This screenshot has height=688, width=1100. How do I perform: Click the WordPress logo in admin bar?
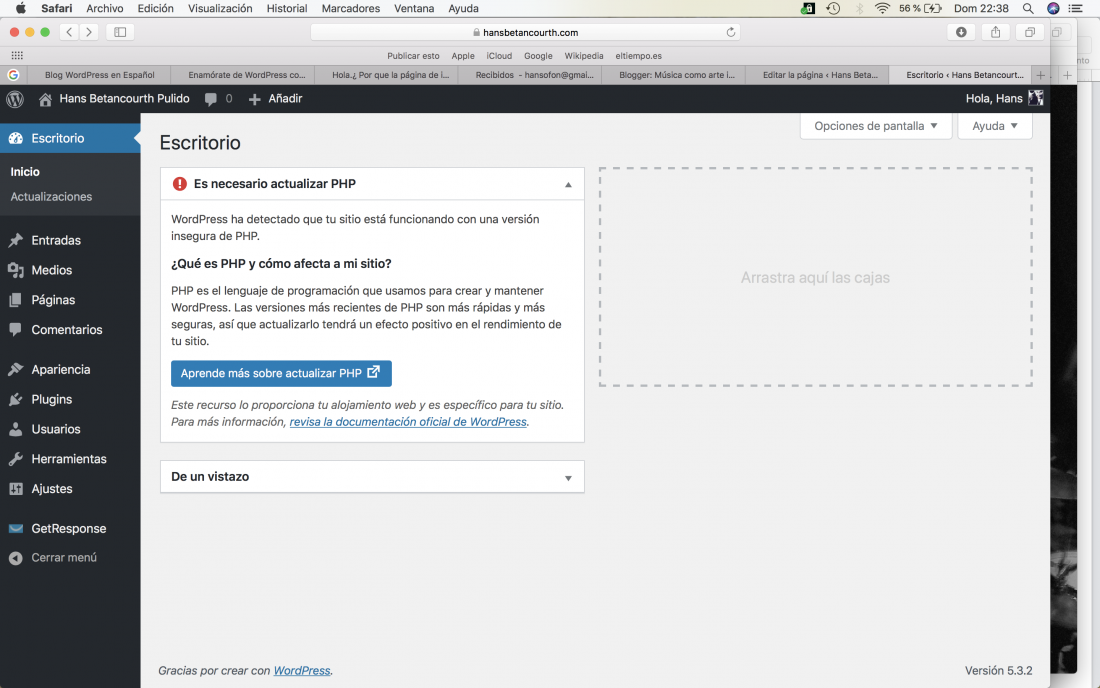15,99
